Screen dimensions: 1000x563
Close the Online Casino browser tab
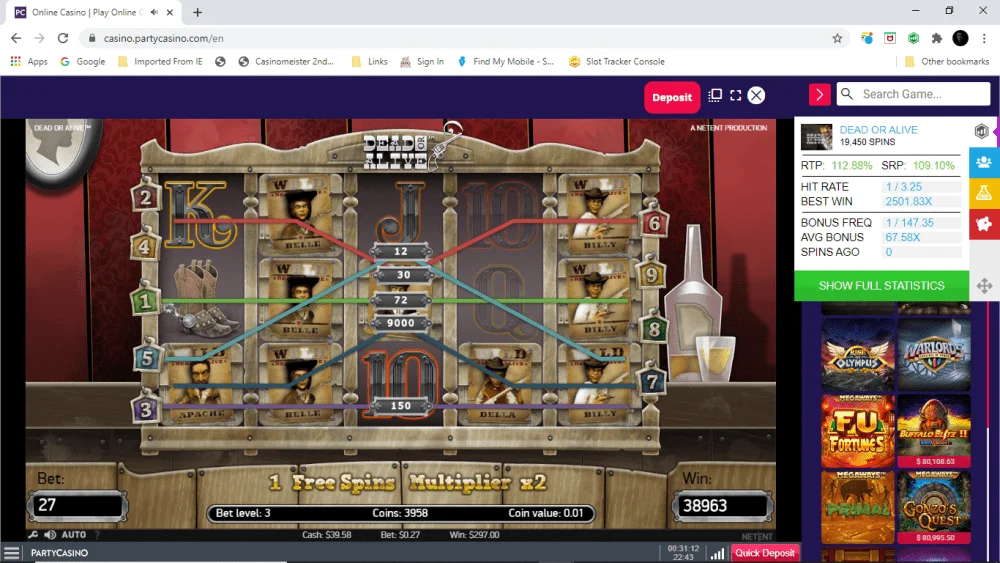[x=170, y=12]
